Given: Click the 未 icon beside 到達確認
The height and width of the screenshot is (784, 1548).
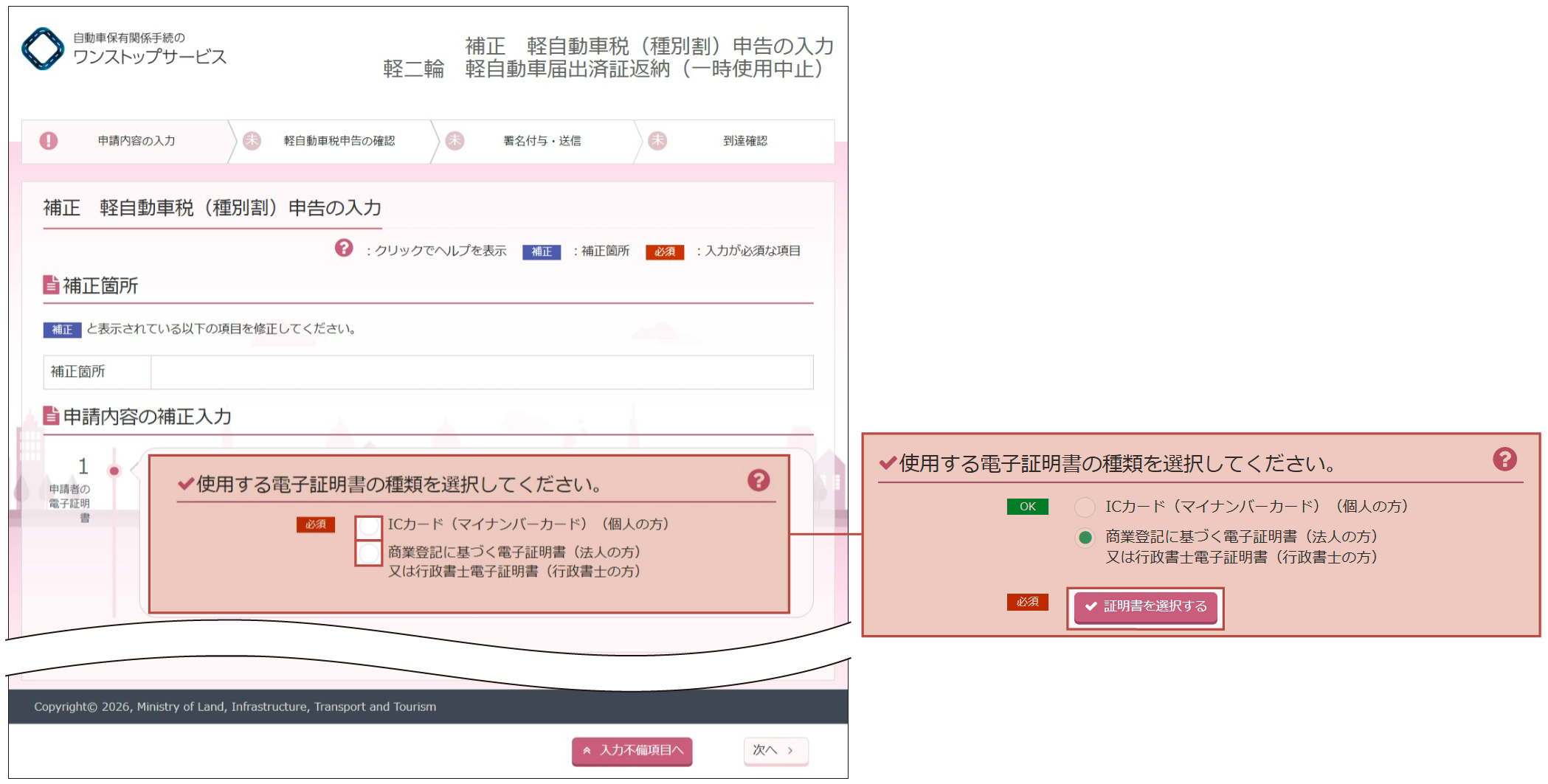Looking at the screenshot, I should tap(657, 141).
